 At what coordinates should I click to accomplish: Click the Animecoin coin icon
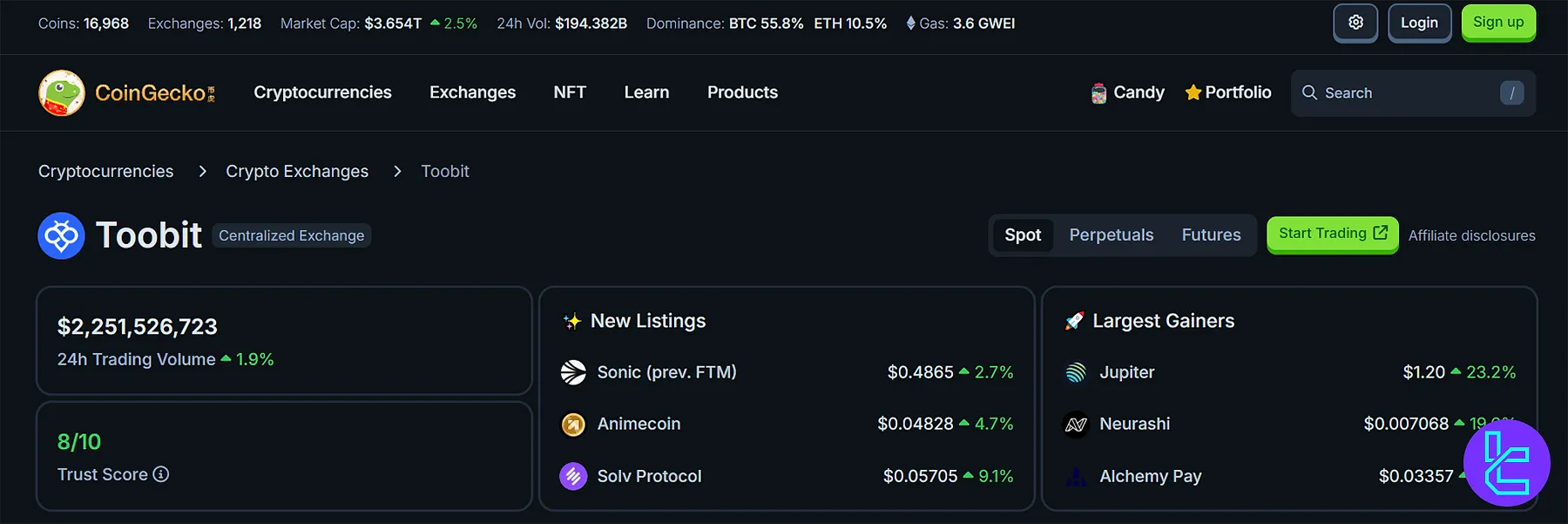(x=573, y=425)
